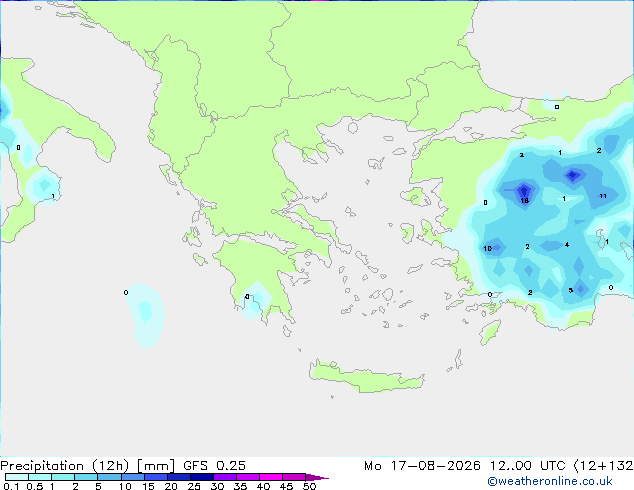Select the 5–10 mm legend color swatch
This screenshot has height=490, width=634.
[109, 477]
